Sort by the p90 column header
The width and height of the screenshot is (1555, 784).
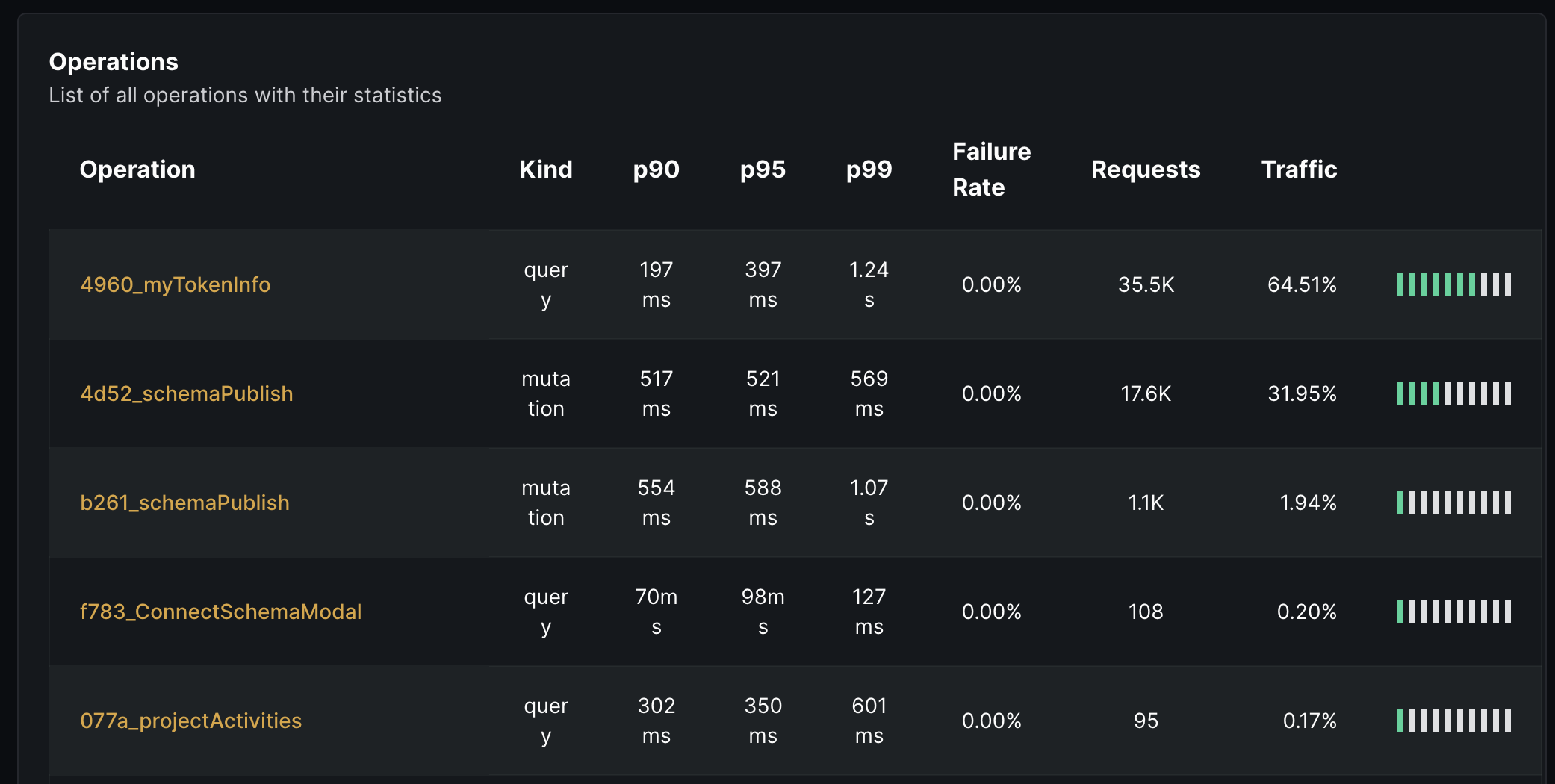click(656, 169)
